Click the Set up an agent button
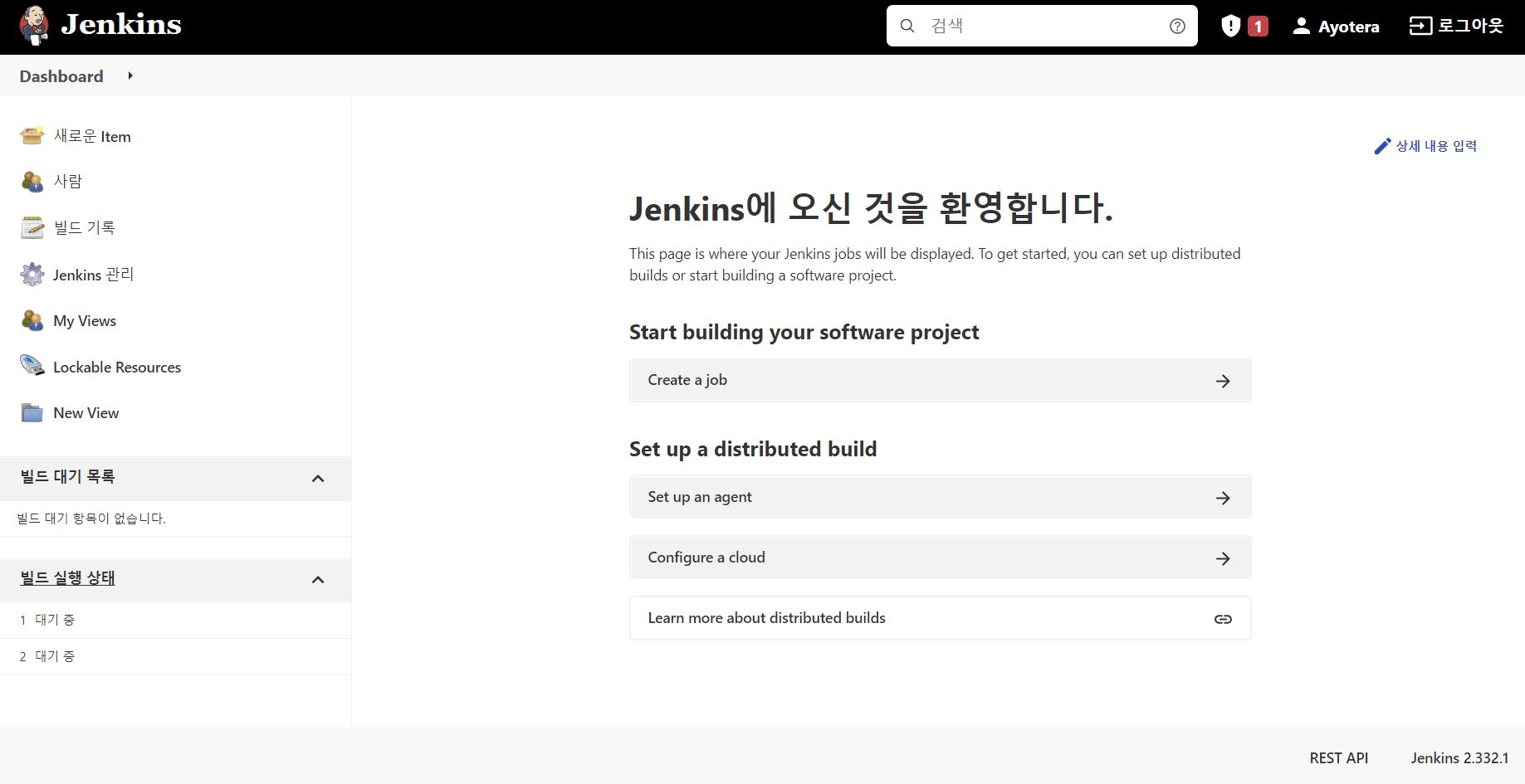The width and height of the screenshot is (1525, 784). click(x=940, y=497)
